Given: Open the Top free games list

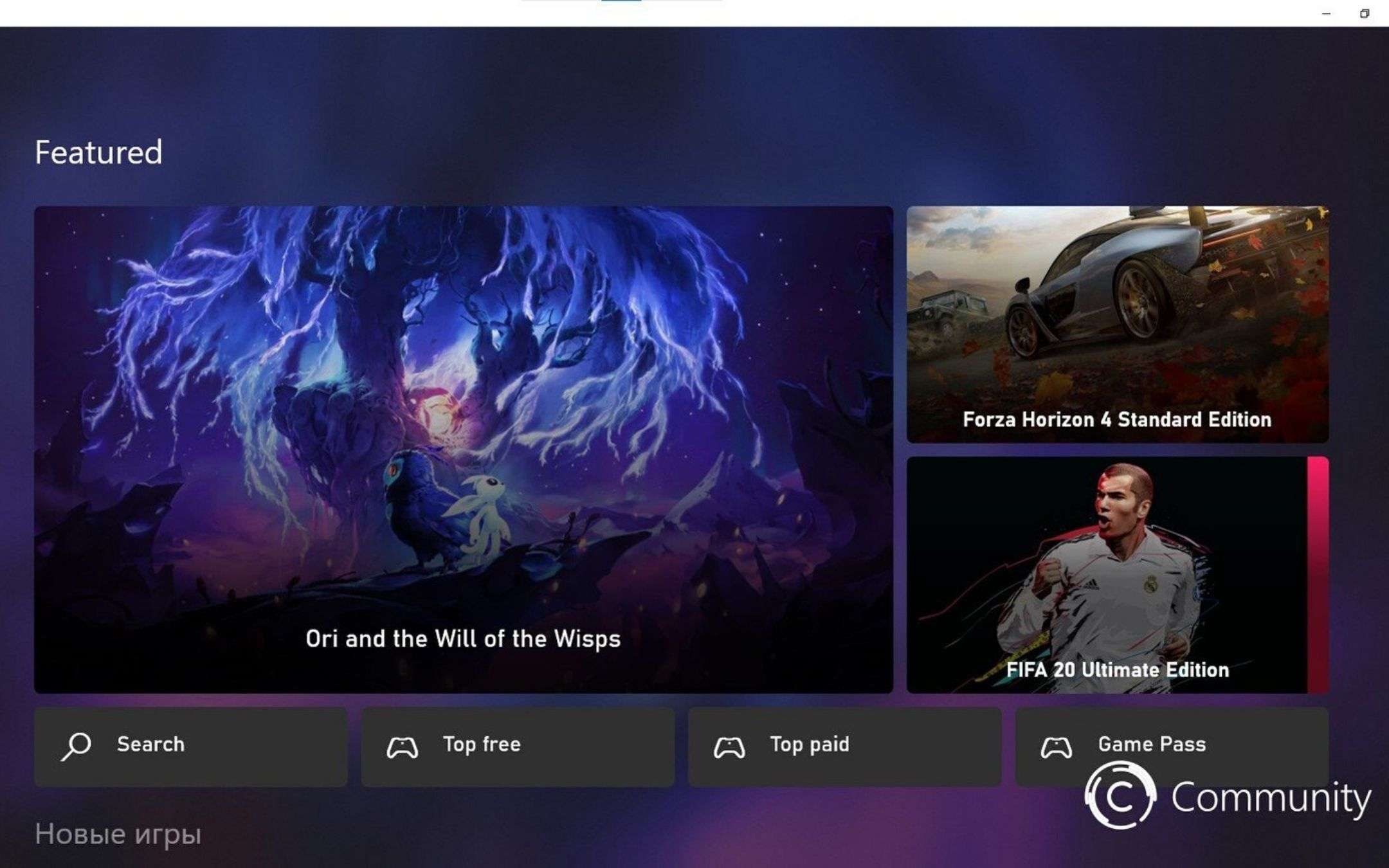Looking at the screenshot, I should pyautogui.click(x=518, y=746).
